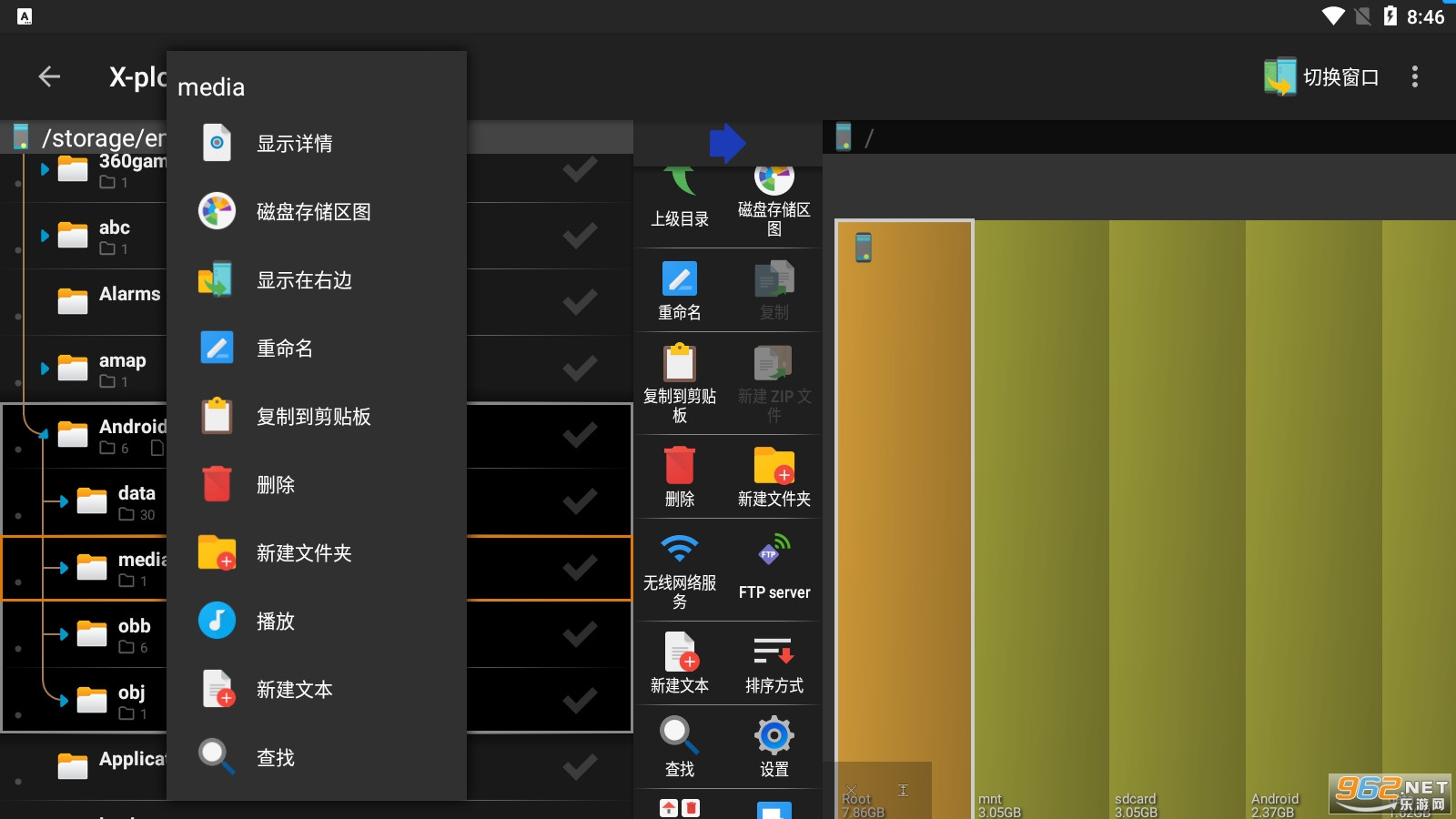1456x819 pixels.
Task: Expand the obb folder arrow
Action: (62, 634)
